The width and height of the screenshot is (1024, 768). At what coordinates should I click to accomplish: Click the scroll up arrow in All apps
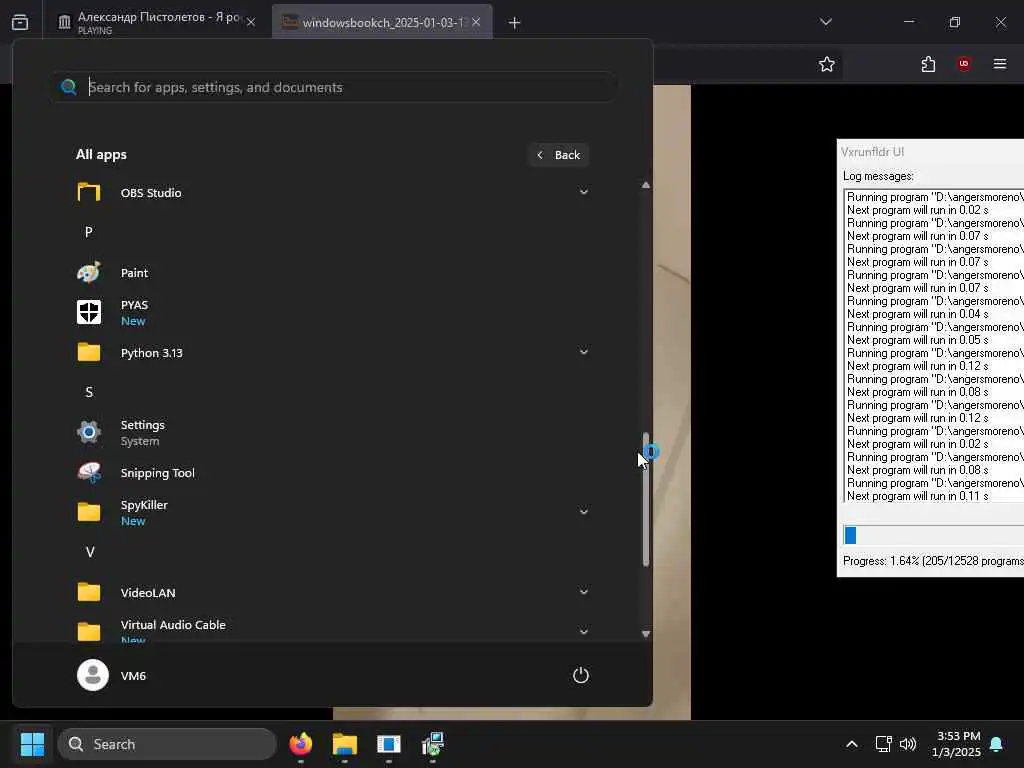coord(646,185)
